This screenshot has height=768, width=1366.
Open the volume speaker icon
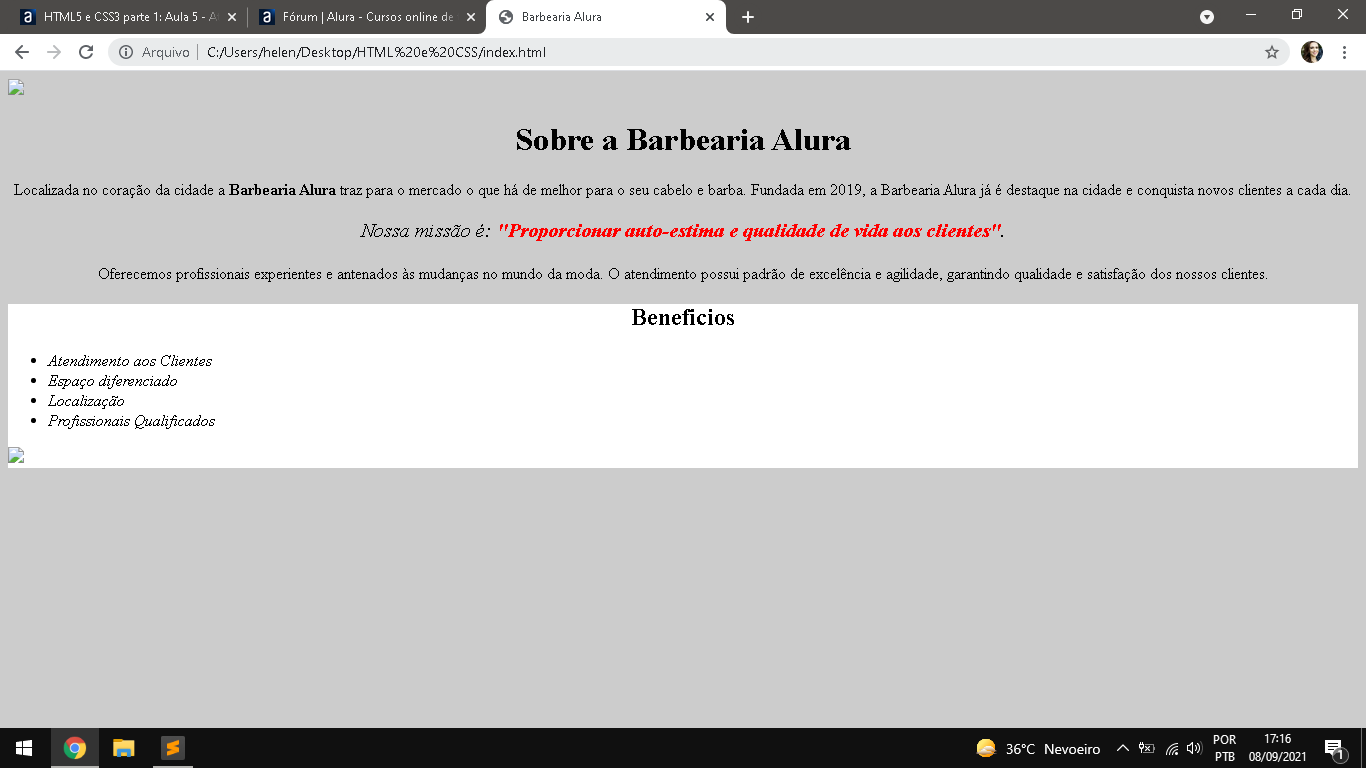[x=1194, y=748]
